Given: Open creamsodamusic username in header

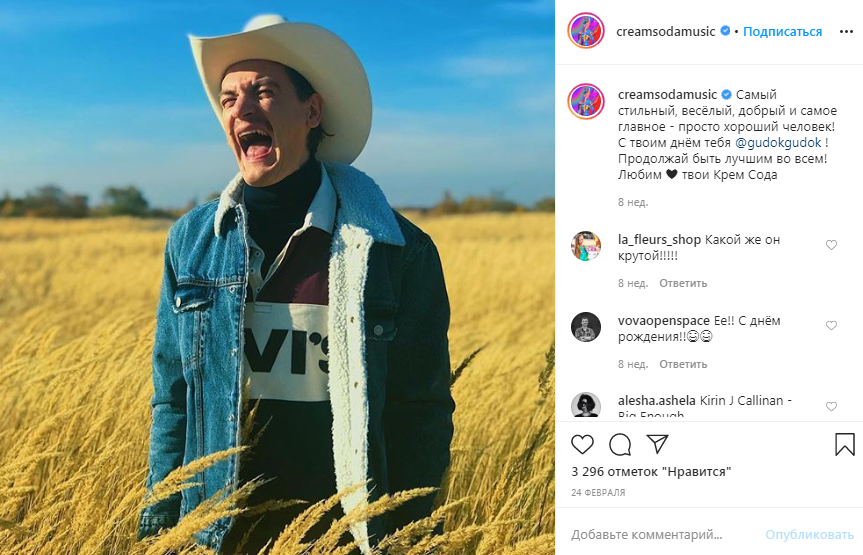Looking at the screenshot, I should (x=667, y=31).
